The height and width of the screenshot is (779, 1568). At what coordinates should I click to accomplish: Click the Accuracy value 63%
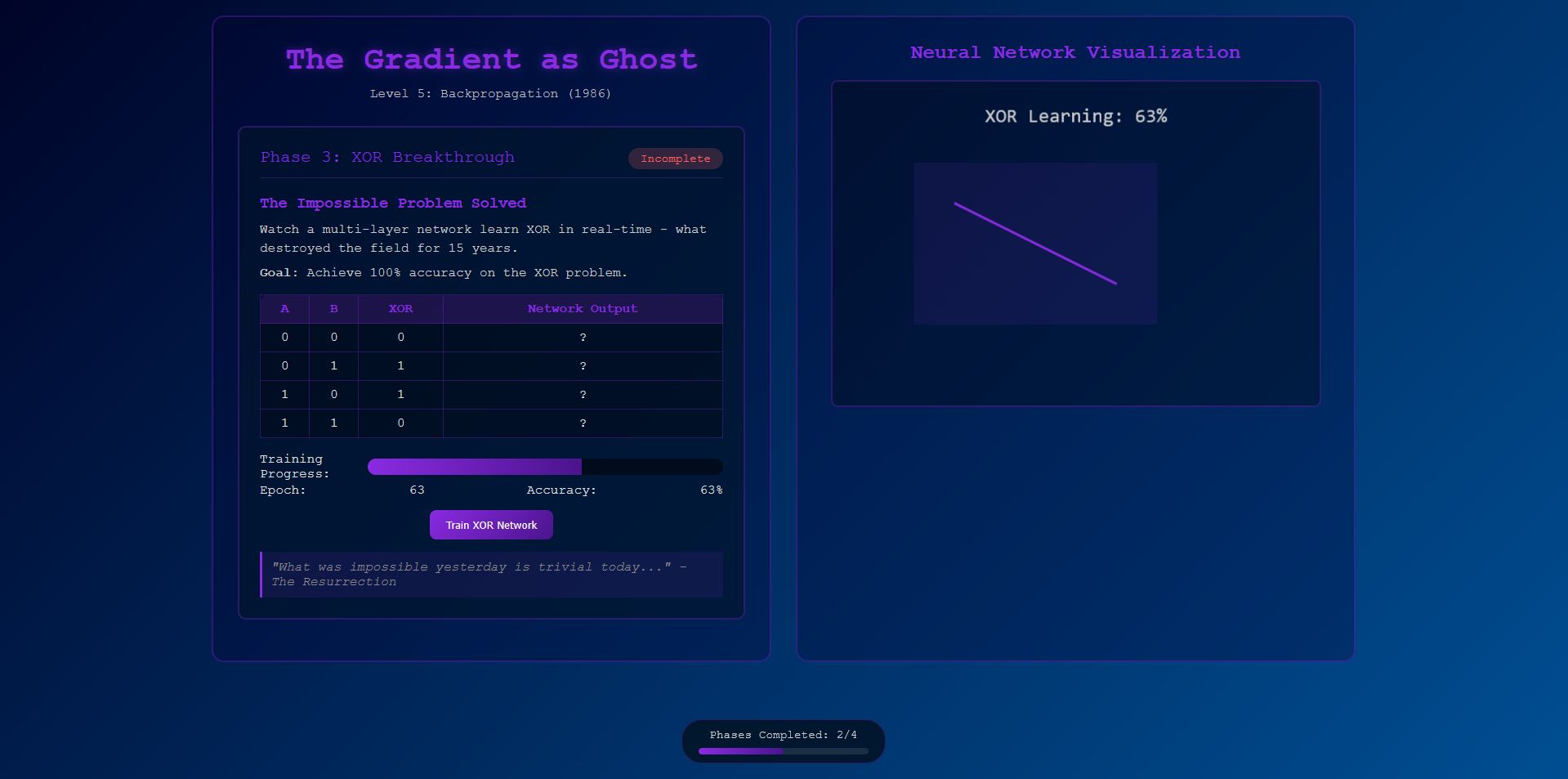[711, 490]
